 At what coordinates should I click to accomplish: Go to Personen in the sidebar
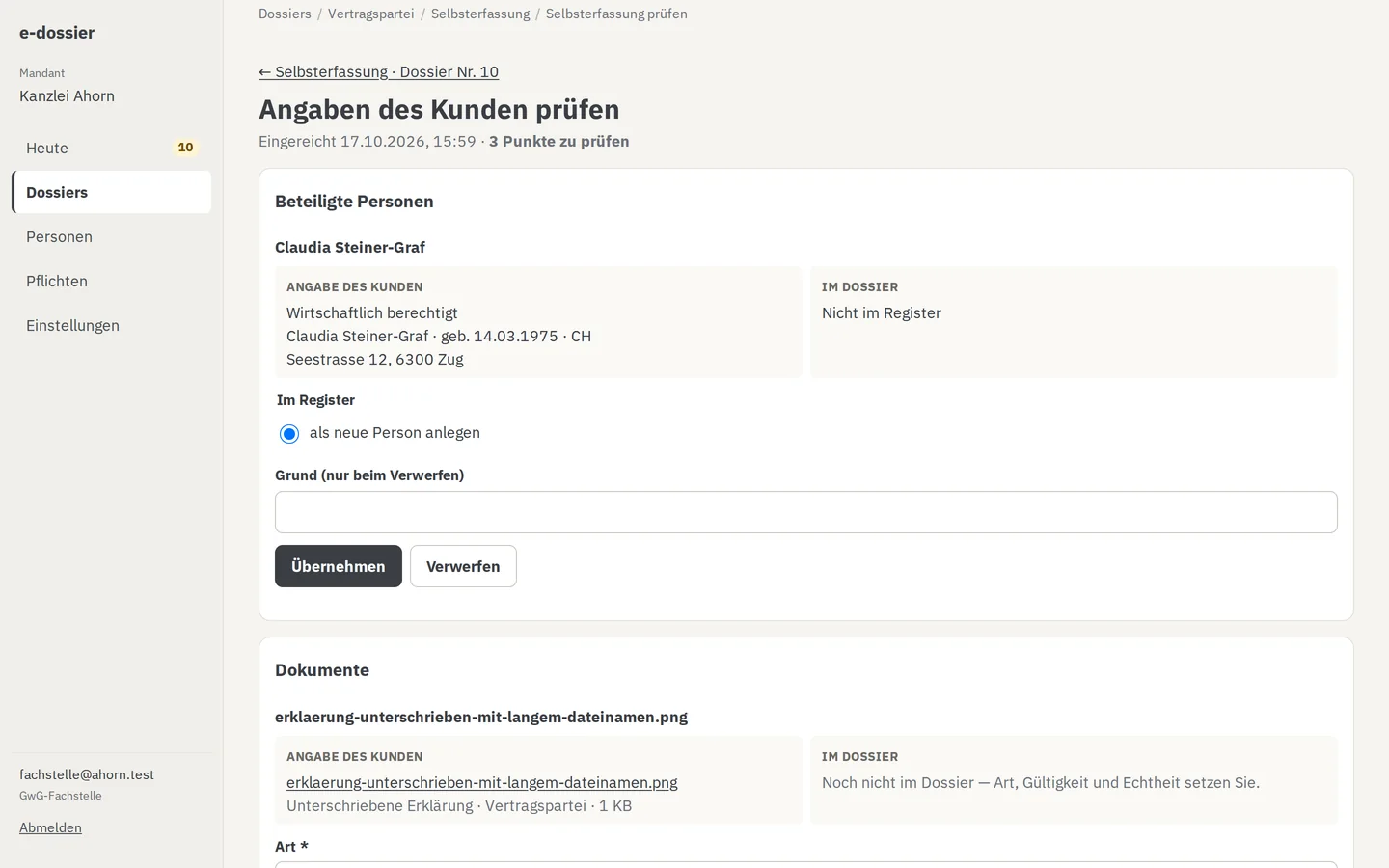pos(112,236)
